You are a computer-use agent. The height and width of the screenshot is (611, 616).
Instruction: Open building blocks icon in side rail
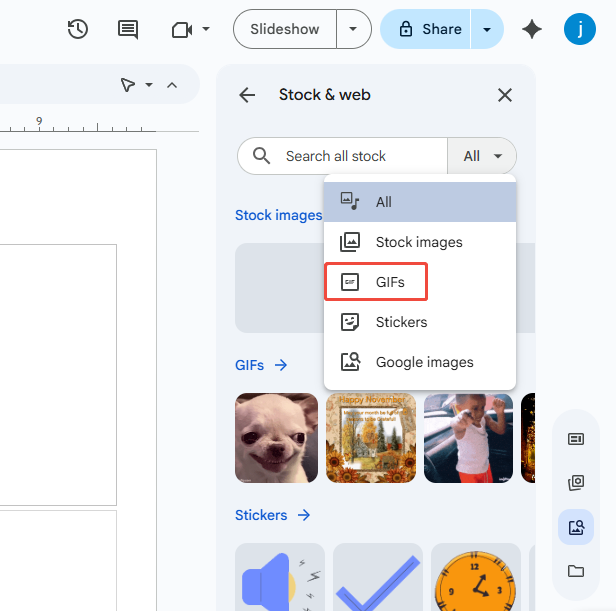pyautogui.click(x=576, y=482)
